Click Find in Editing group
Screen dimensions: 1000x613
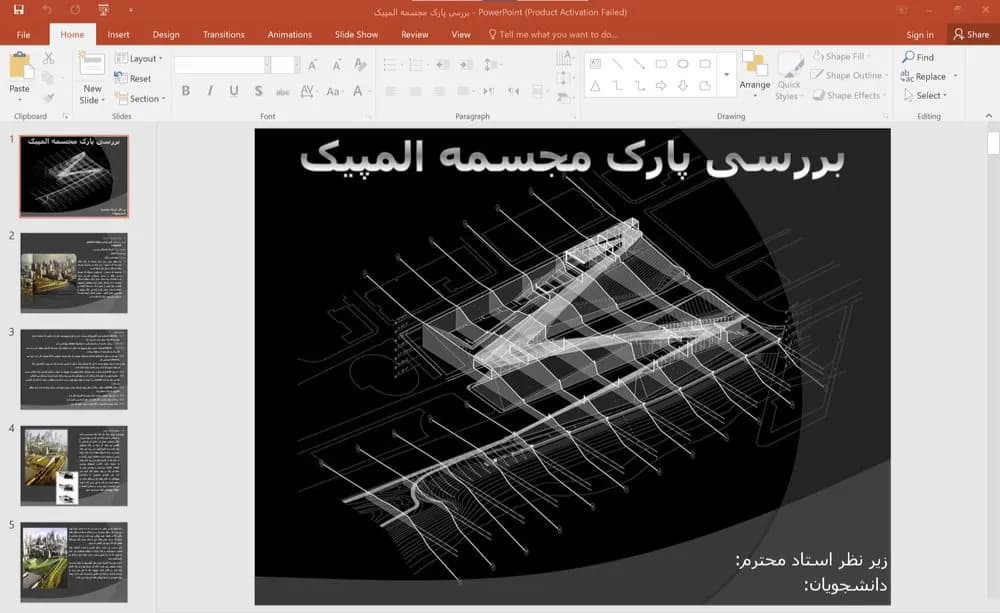[x=918, y=57]
